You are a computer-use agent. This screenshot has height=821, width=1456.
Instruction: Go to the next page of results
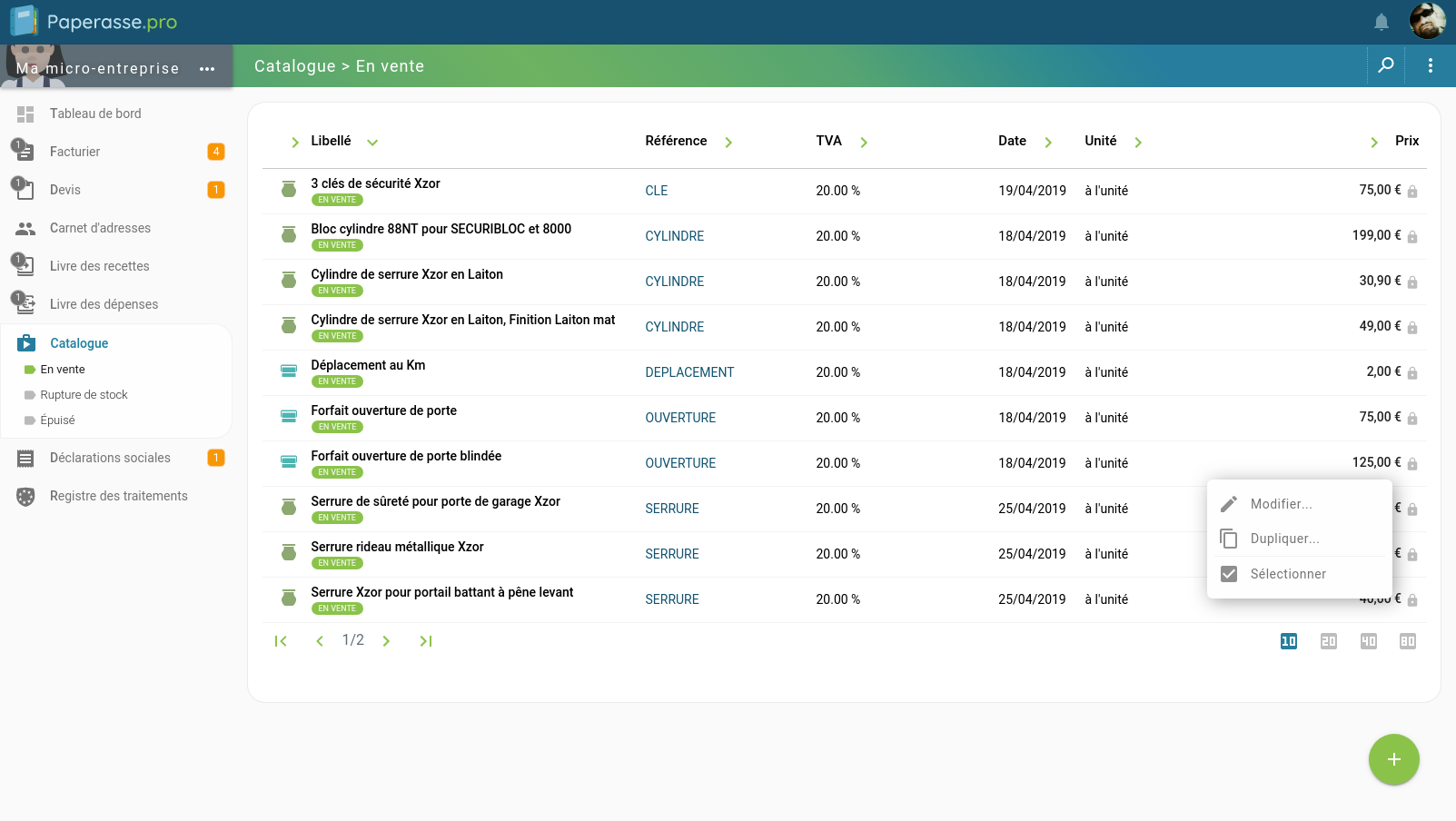(x=386, y=641)
